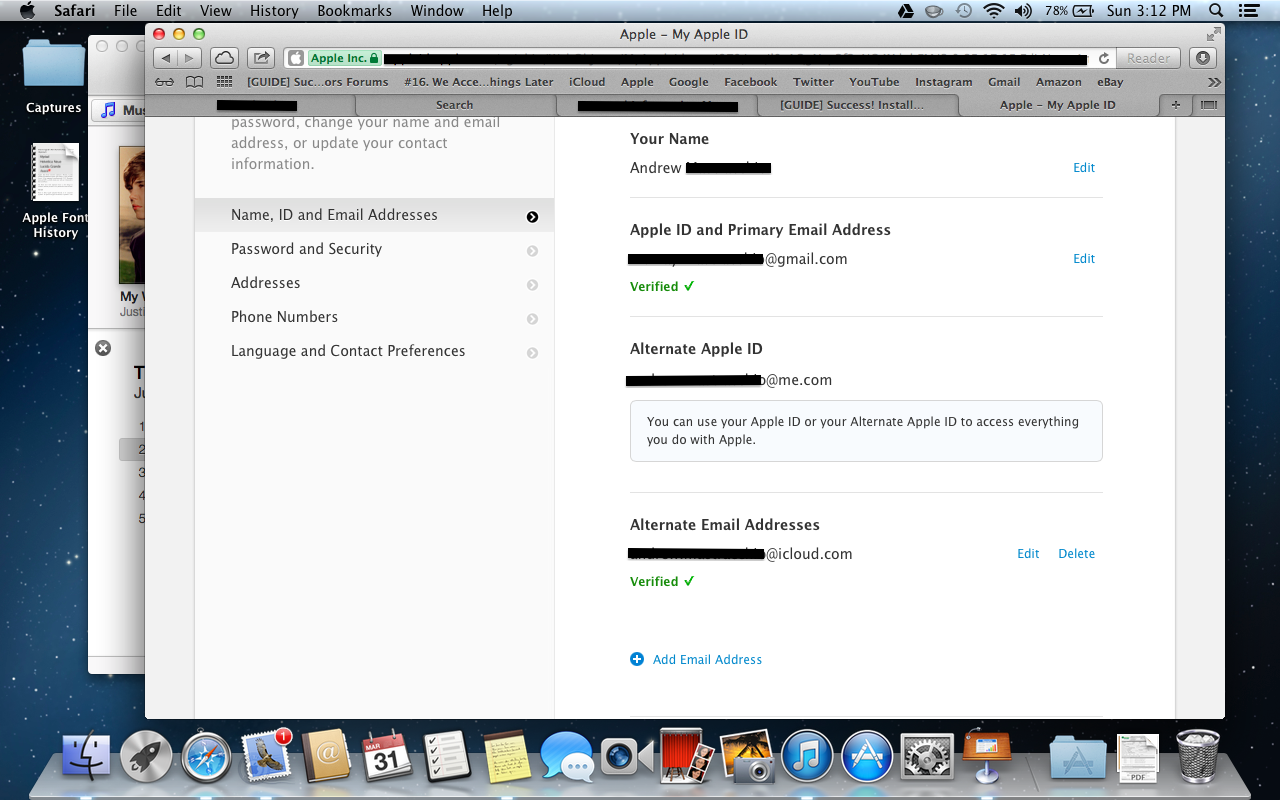
Task: Open the Addresses section
Action: pos(374,283)
